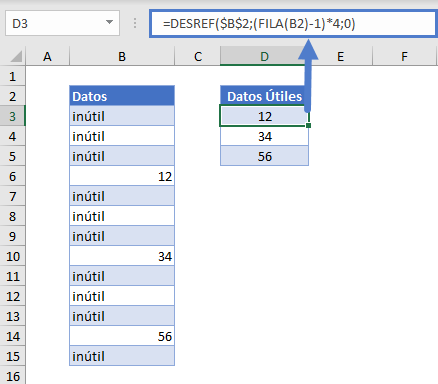Select row 6 header

(13, 176)
